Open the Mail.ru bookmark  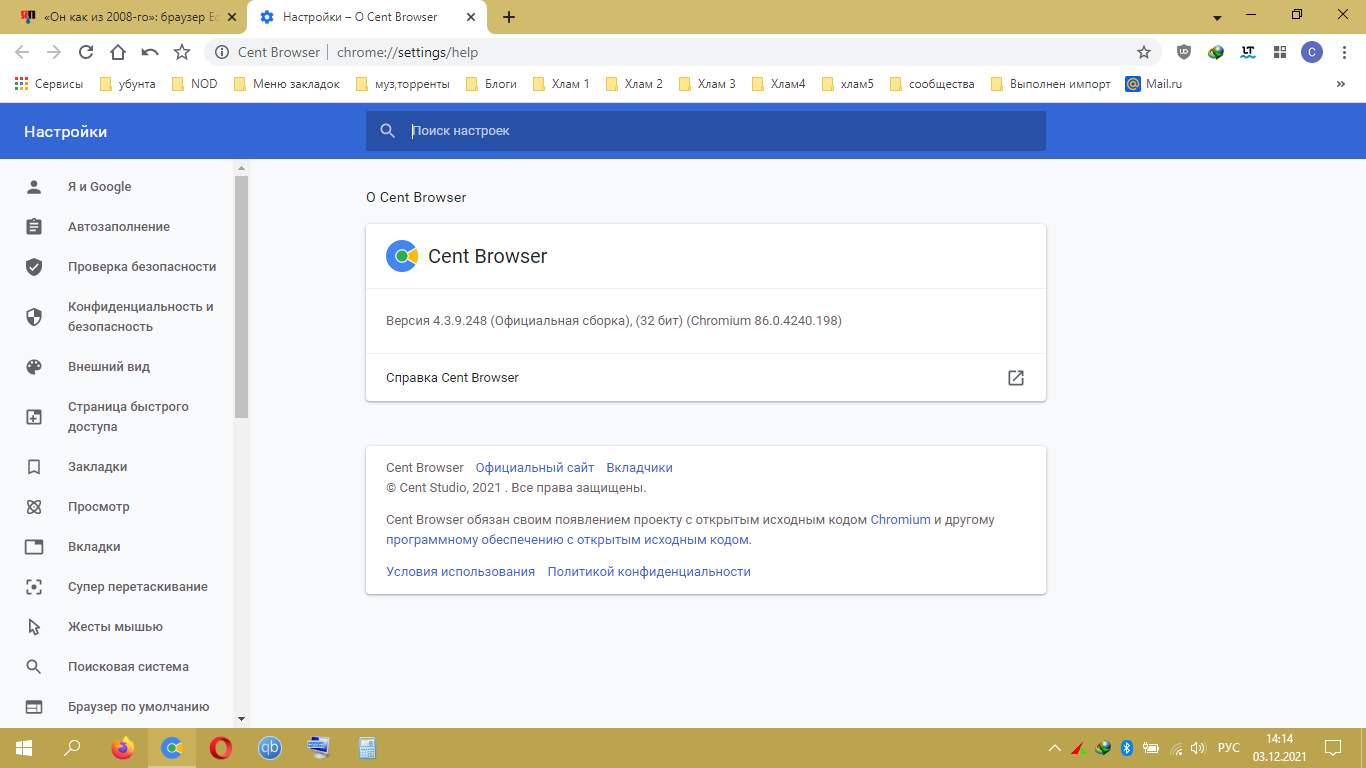[1154, 84]
